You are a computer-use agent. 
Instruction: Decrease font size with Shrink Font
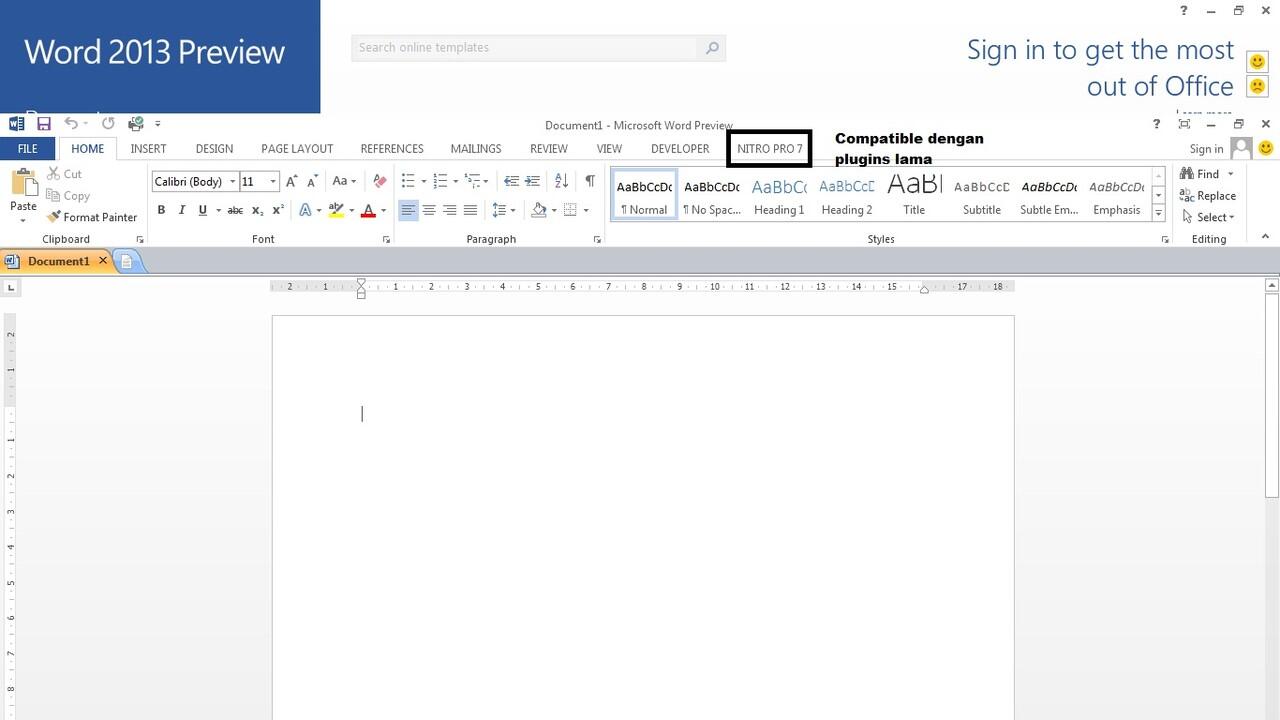click(312, 181)
